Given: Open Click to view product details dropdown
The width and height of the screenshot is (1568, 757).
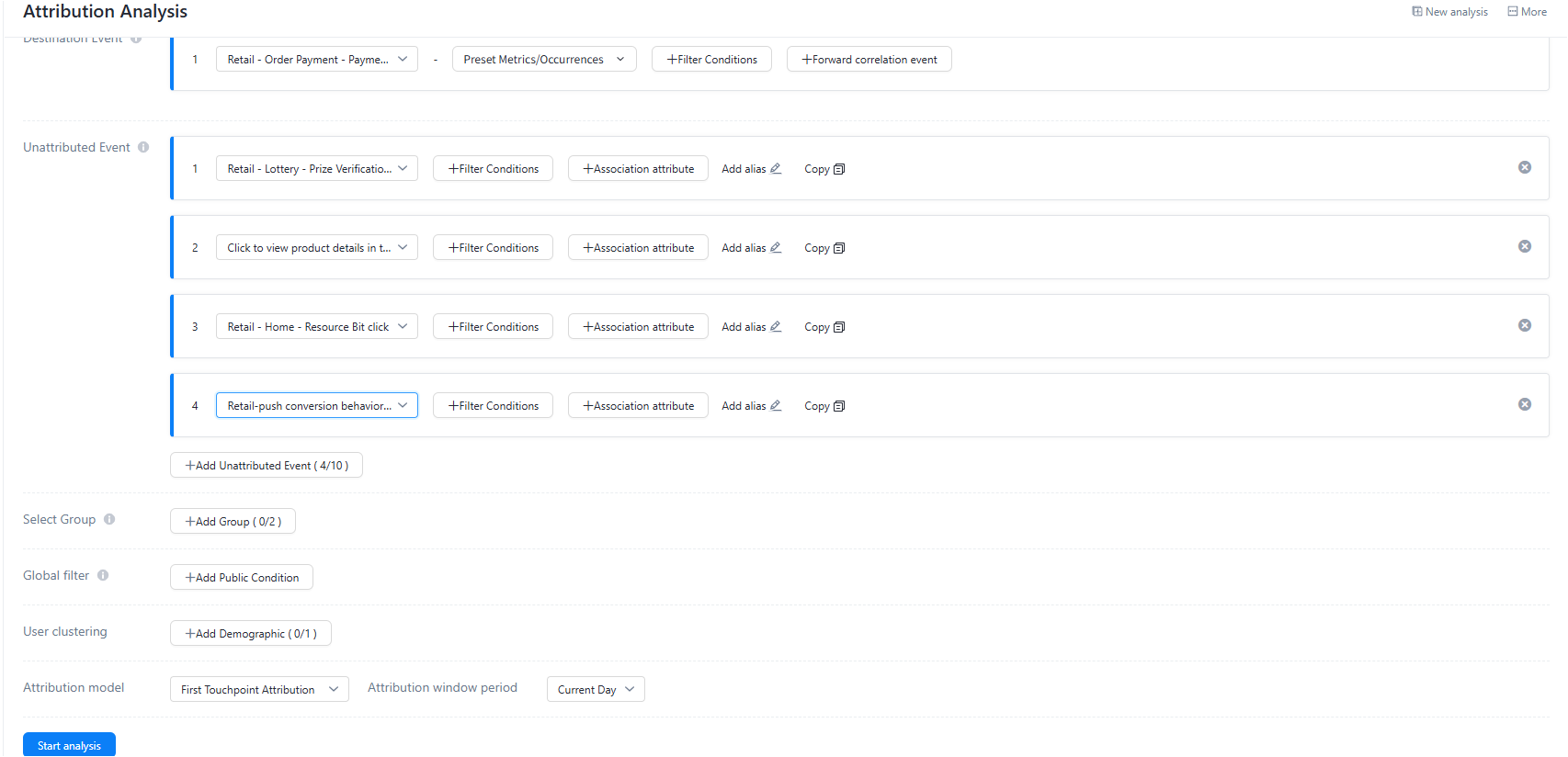Looking at the screenshot, I should [x=317, y=247].
